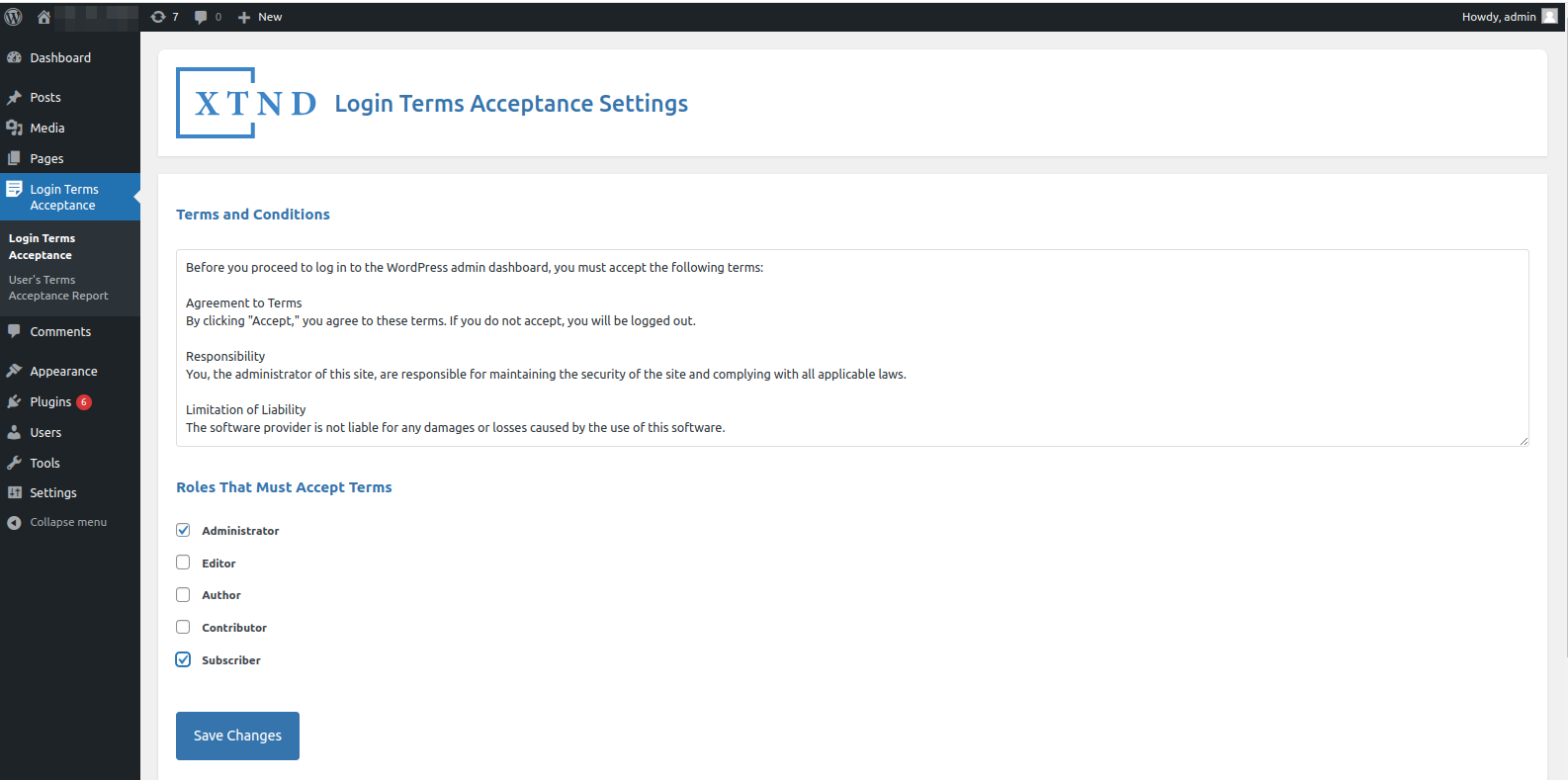Click the Roles That Must Accept Terms heading

click(x=284, y=487)
